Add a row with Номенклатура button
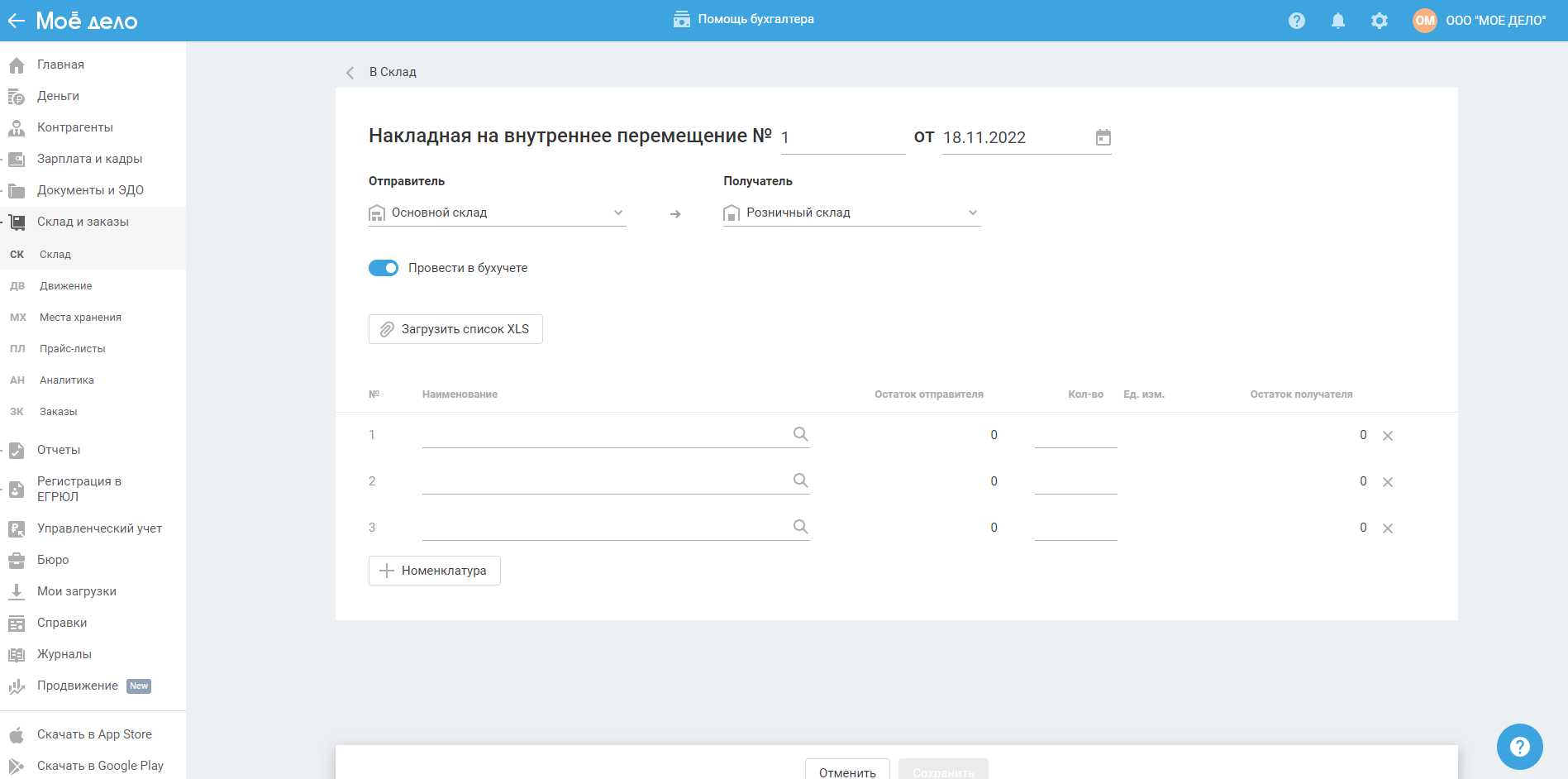The width and height of the screenshot is (1568, 779). 434,571
